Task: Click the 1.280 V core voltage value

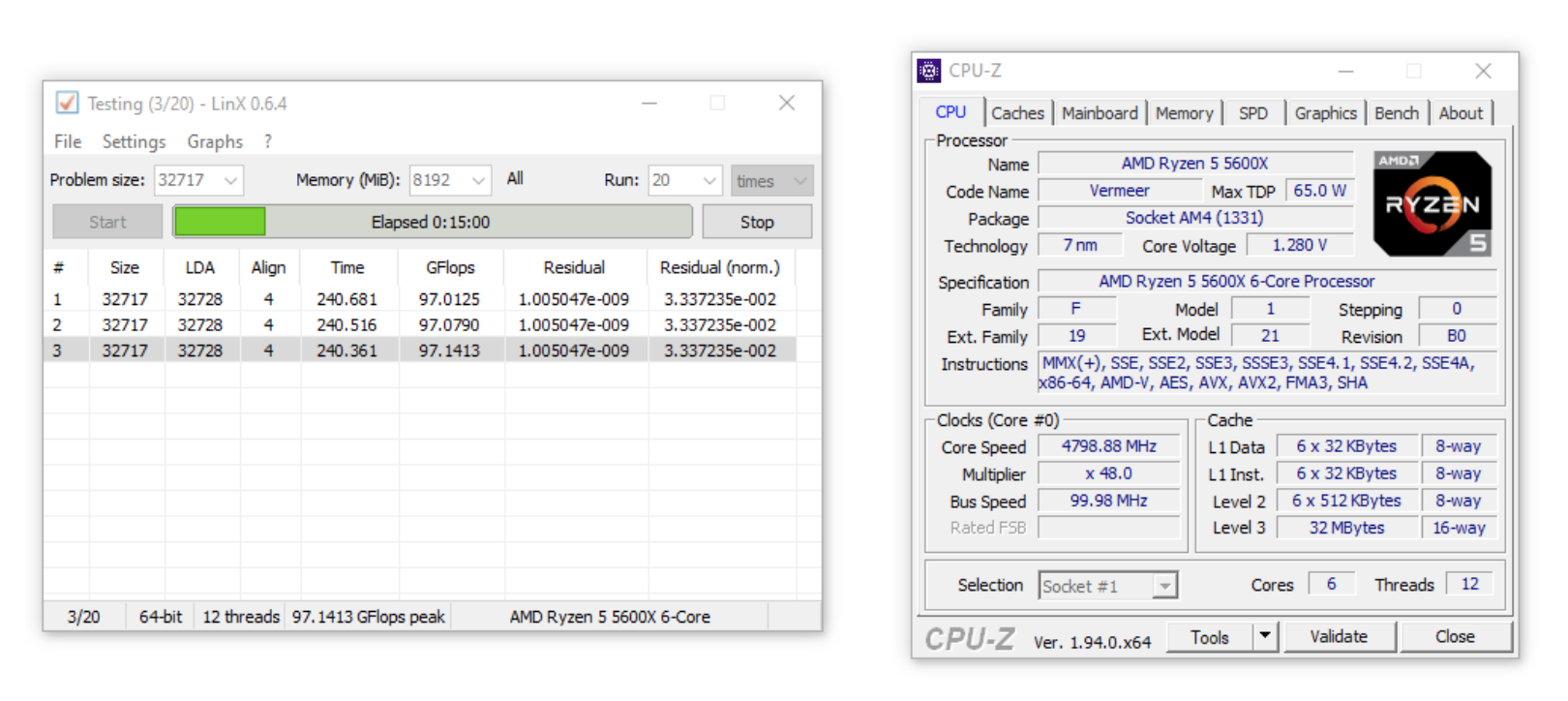Action: [x=1300, y=245]
